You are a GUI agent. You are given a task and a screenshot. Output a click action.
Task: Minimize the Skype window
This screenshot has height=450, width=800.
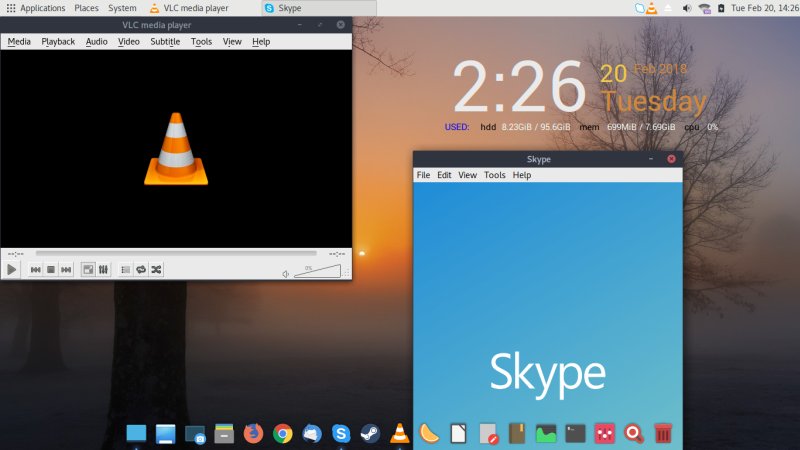[651, 159]
